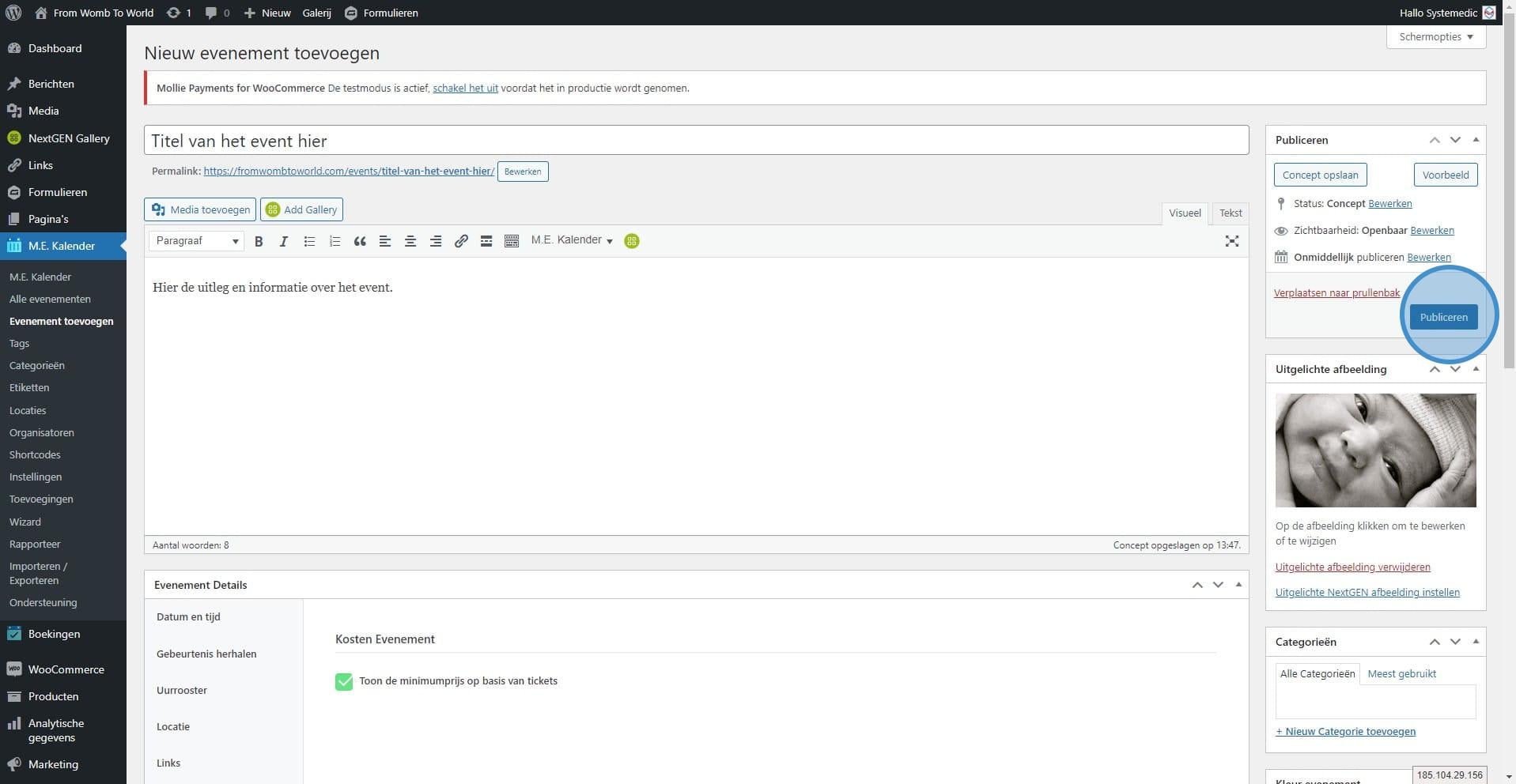The height and width of the screenshot is (784, 1516).
Task: Insert a numbered list
Action: click(335, 241)
